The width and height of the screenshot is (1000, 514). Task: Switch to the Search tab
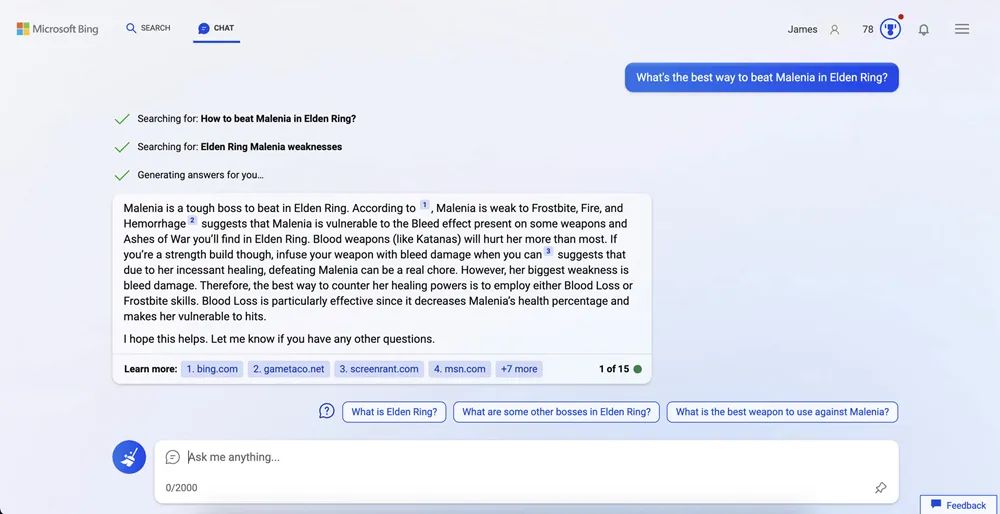pyautogui.click(x=148, y=28)
